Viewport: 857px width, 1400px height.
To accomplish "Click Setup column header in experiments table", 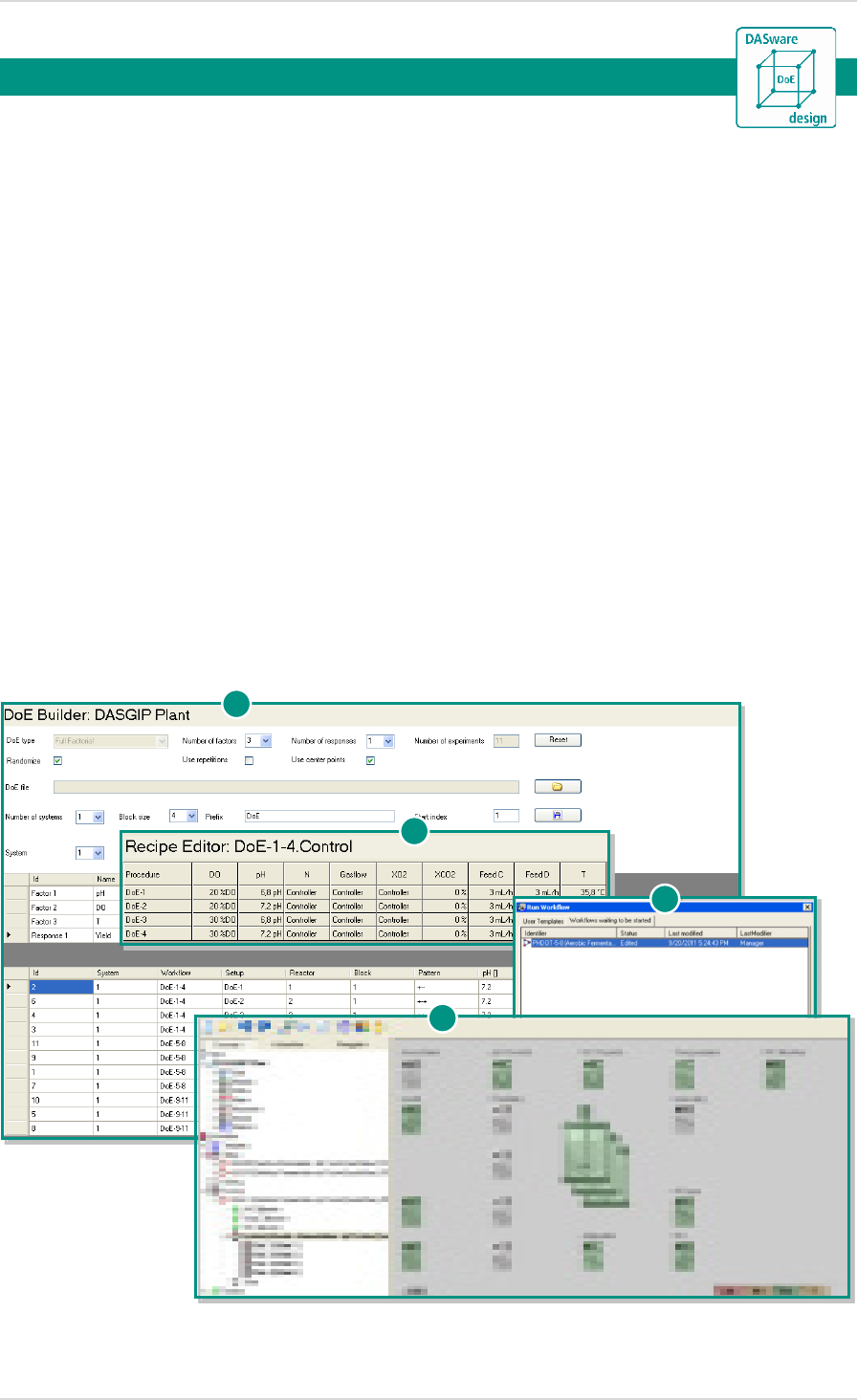I will pyautogui.click(x=253, y=973).
